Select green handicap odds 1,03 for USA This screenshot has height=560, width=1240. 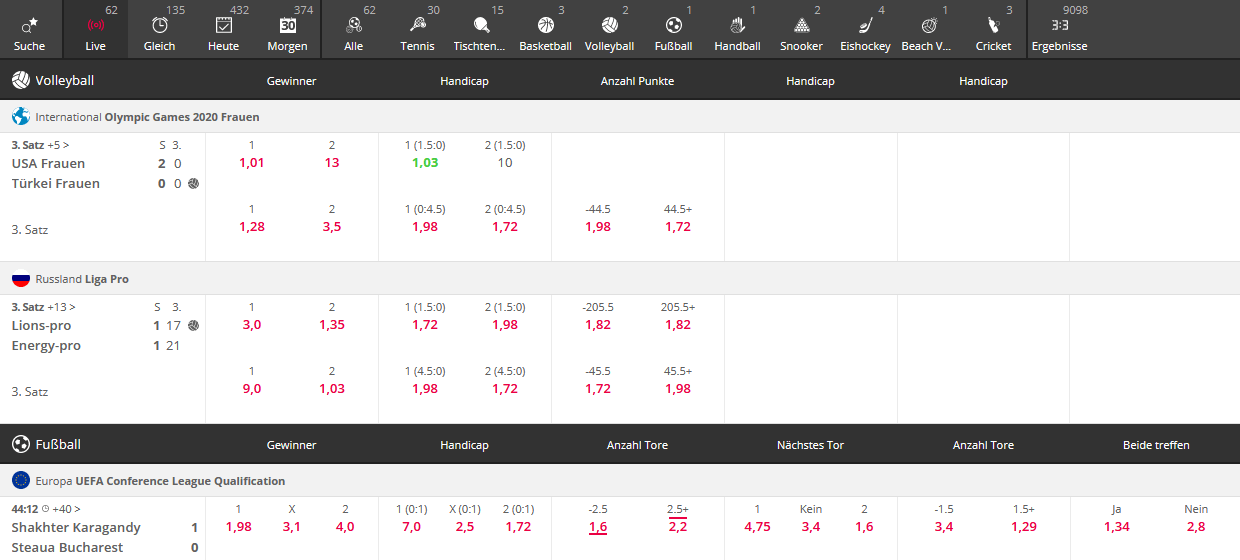(425, 163)
